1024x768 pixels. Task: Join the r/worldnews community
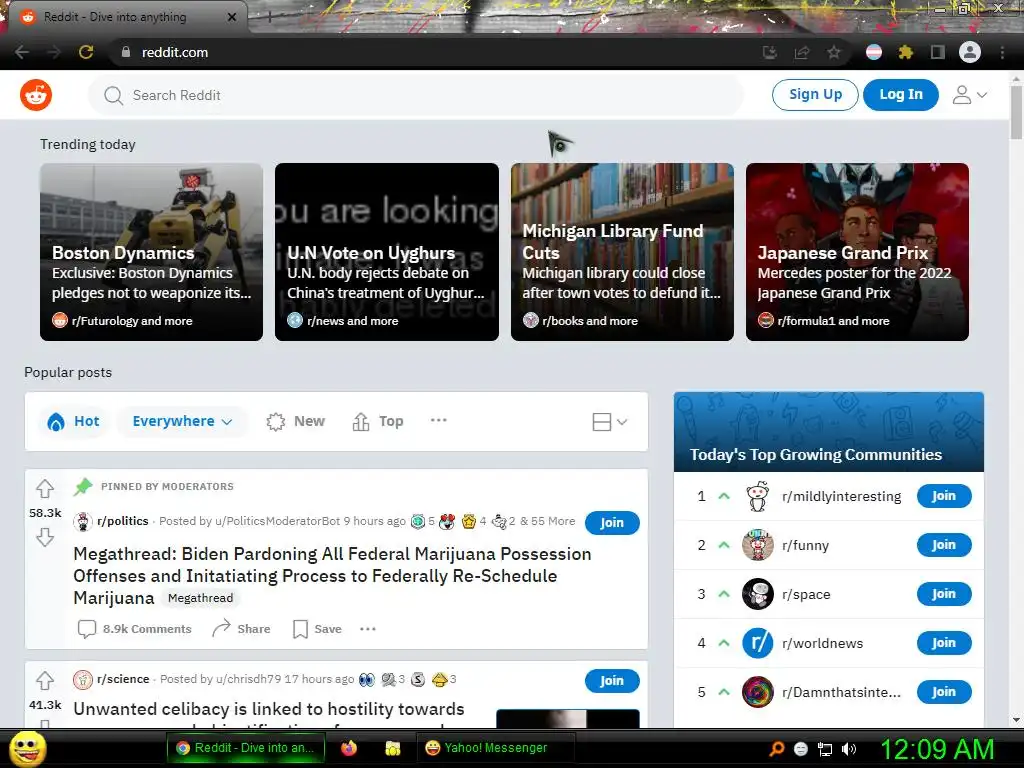pyautogui.click(x=944, y=643)
